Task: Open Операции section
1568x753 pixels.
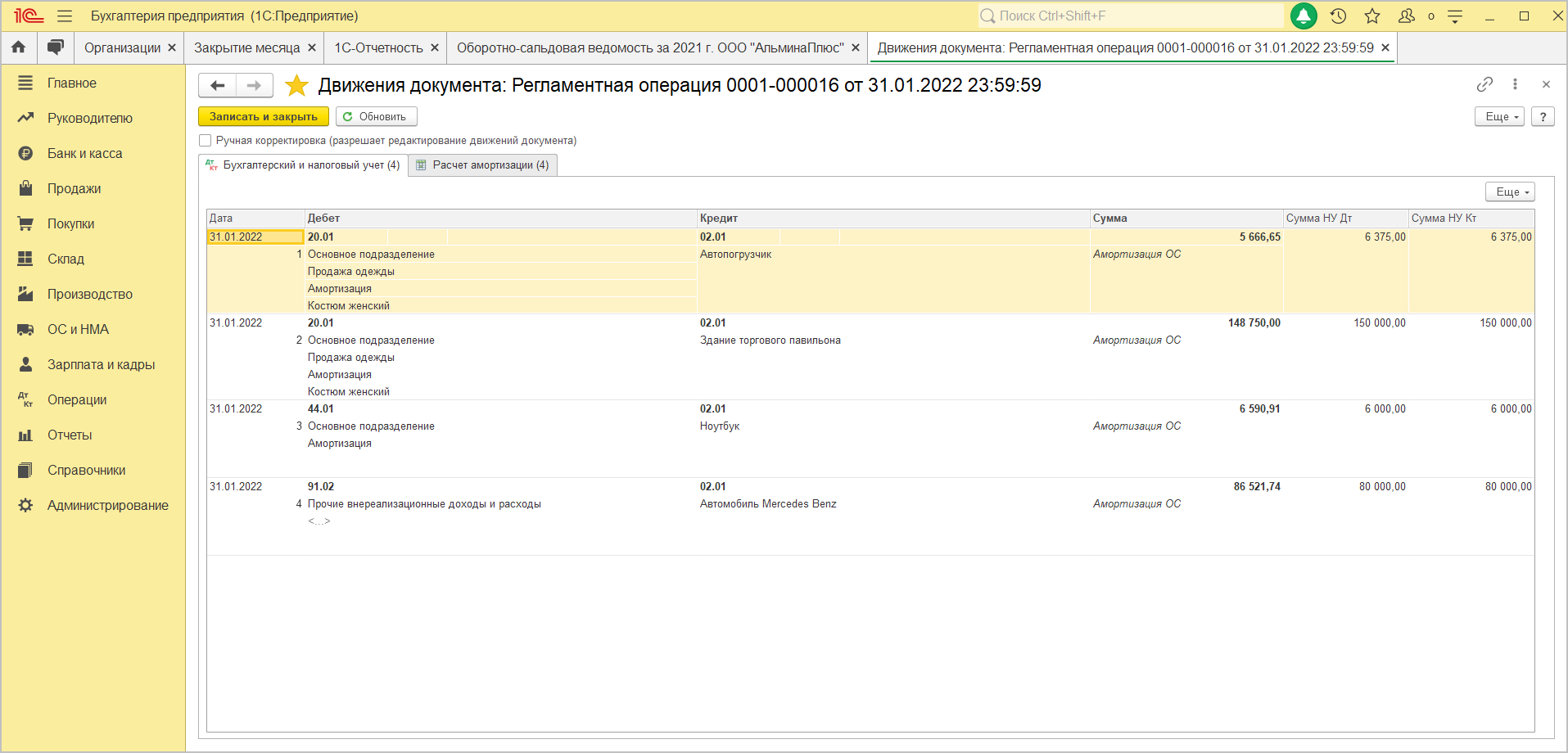Action: tap(93, 399)
